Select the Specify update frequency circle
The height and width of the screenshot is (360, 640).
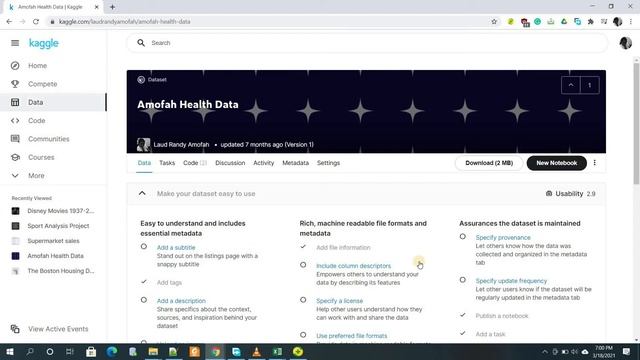click(462, 280)
